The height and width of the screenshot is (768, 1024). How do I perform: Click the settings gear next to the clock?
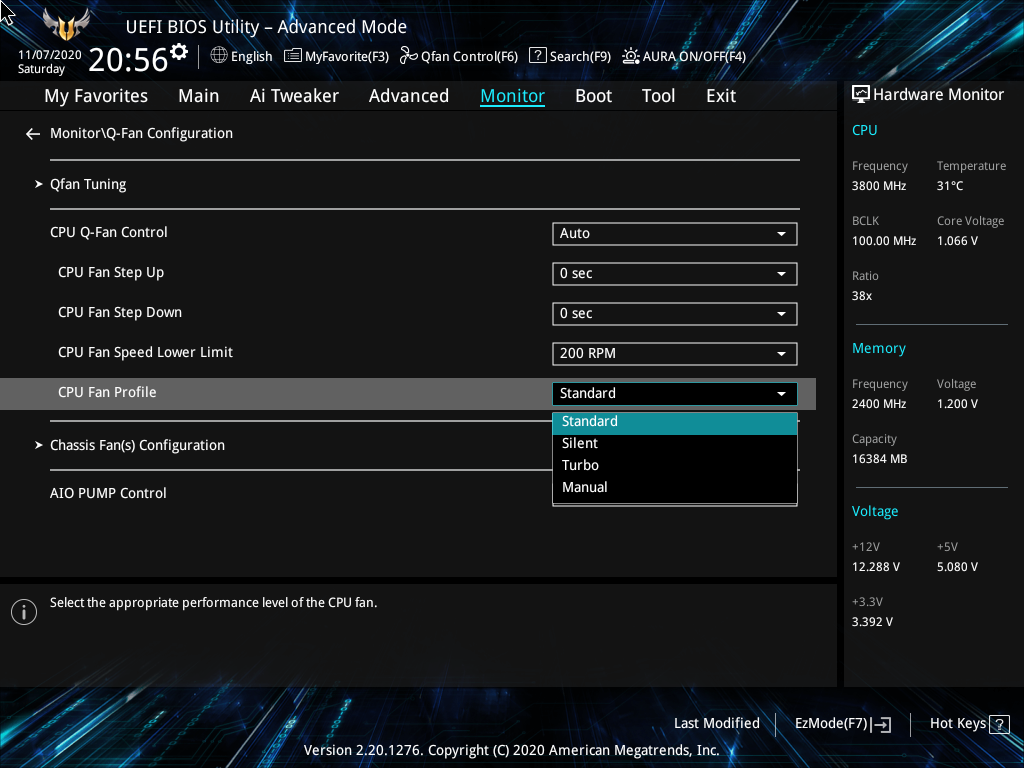pyautogui.click(x=179, y=52)
